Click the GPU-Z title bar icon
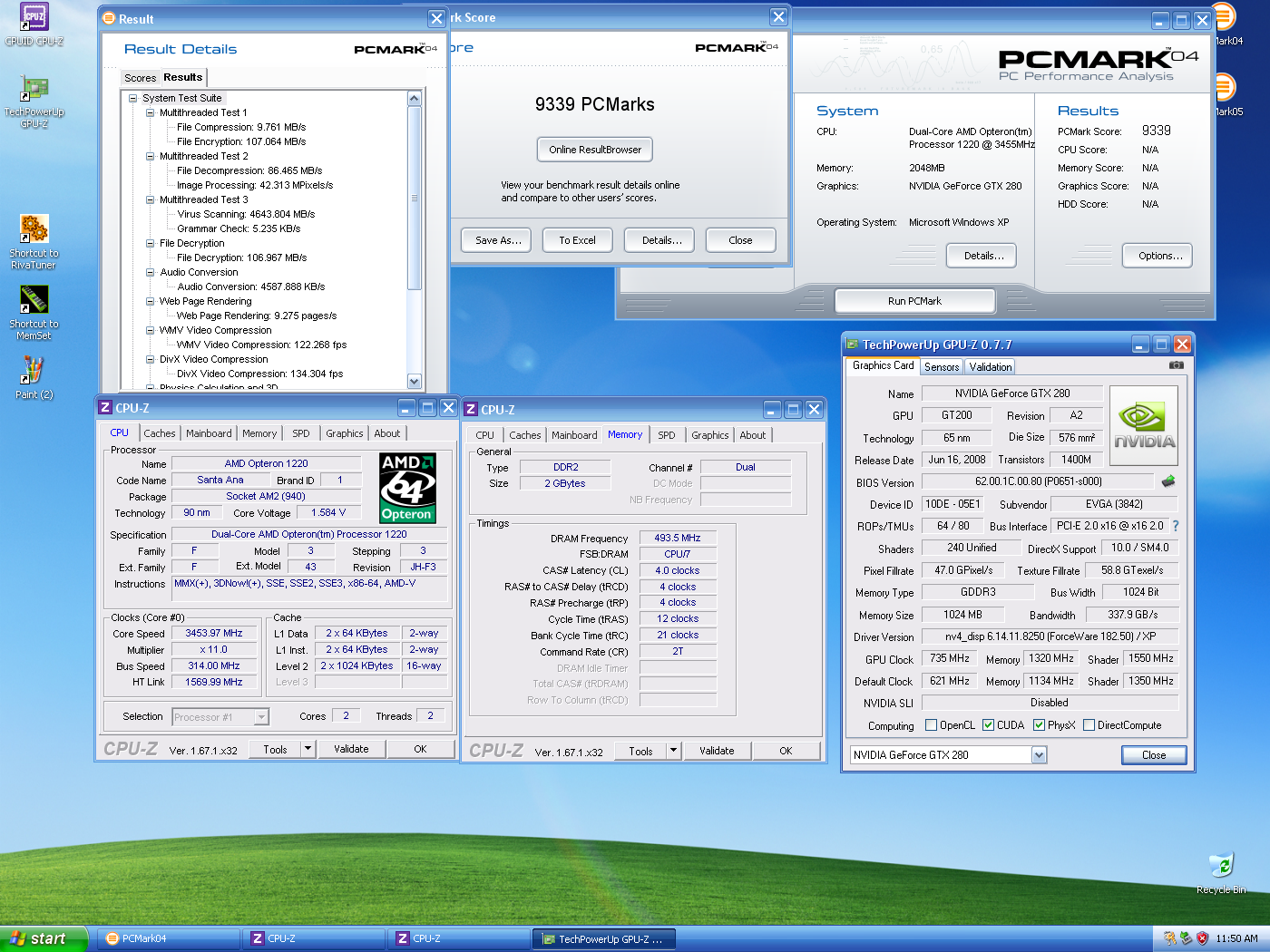This screenshot has width=1270, height=952. coord(852,345)
